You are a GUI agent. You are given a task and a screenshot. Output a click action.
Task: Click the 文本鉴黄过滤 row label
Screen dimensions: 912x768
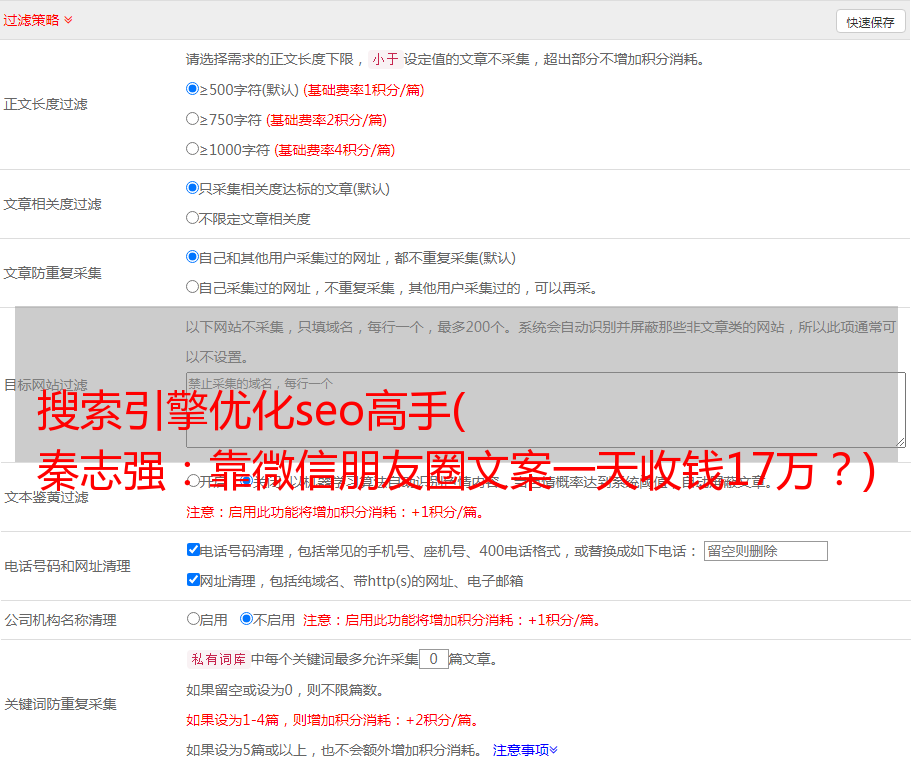tap(47, 497)
